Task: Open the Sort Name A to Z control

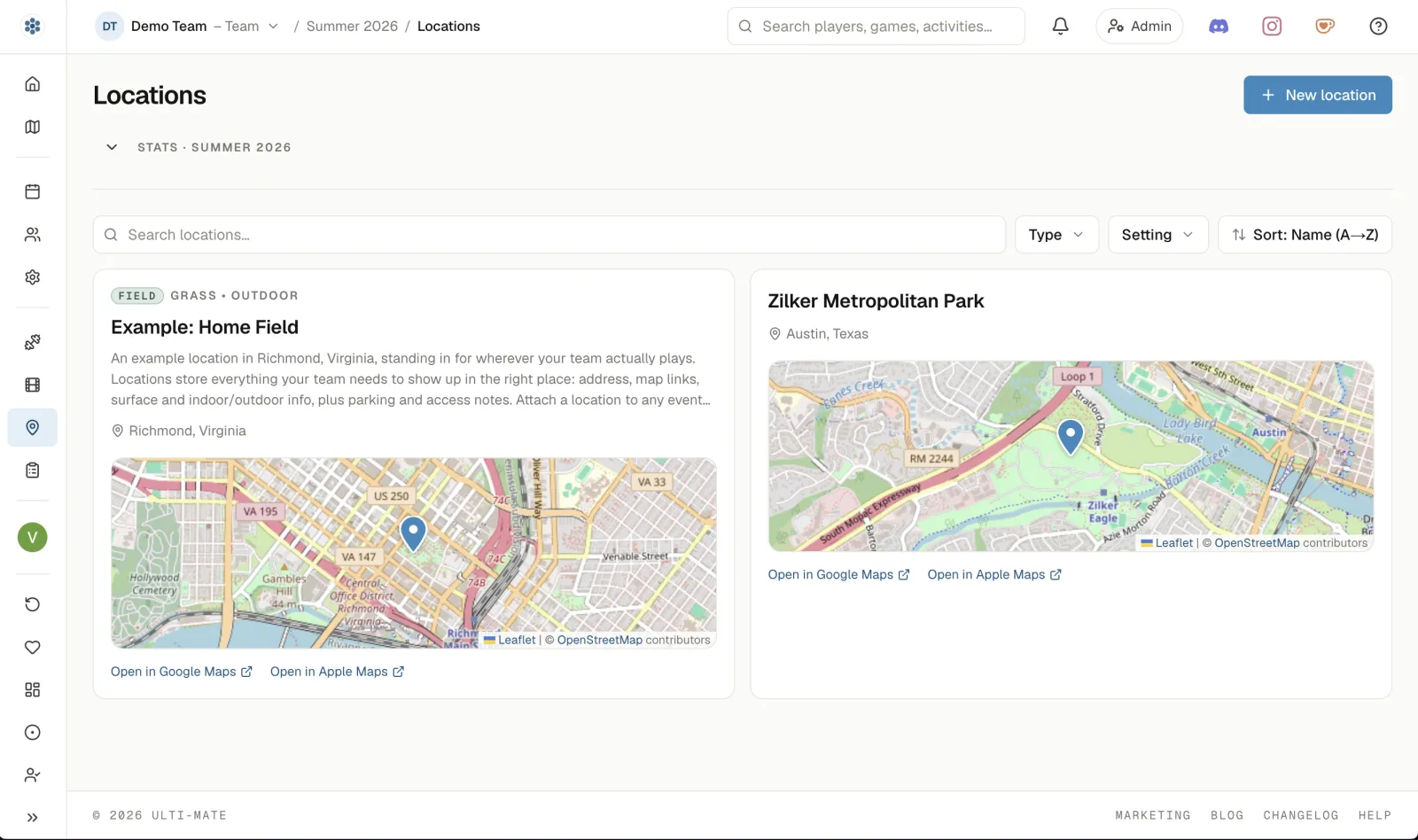Action: [x=1305, y=235]
